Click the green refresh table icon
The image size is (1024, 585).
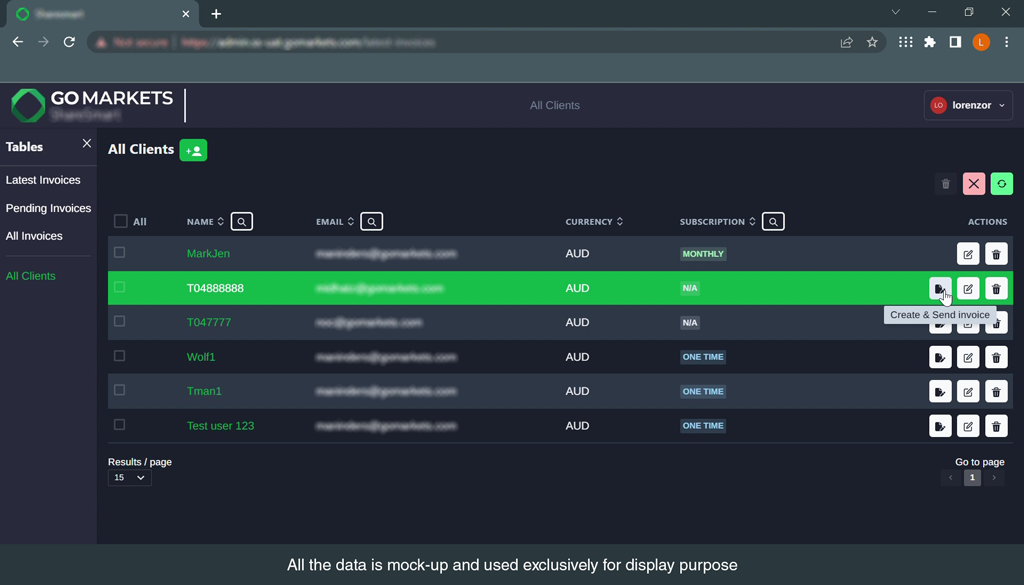(x=1001, y=184)
